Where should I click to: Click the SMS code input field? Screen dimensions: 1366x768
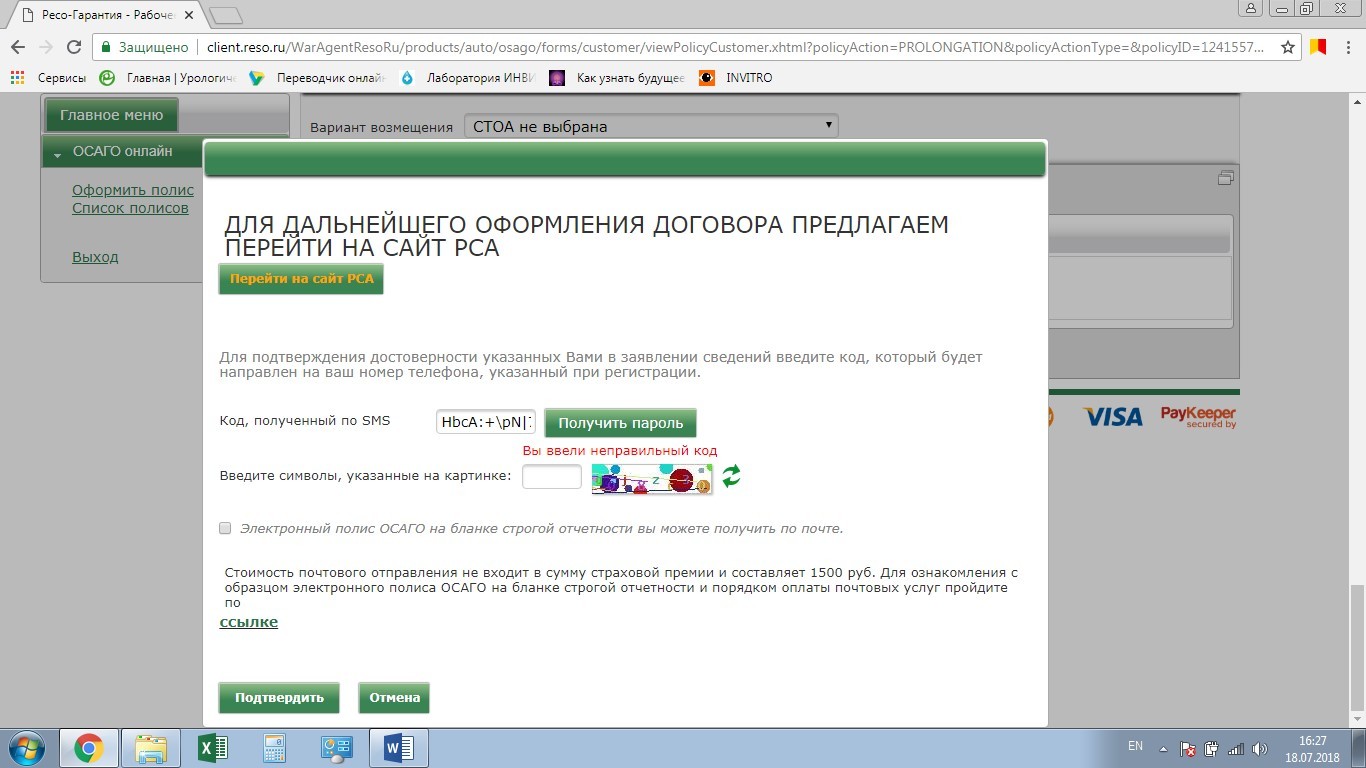coord(486,422)
